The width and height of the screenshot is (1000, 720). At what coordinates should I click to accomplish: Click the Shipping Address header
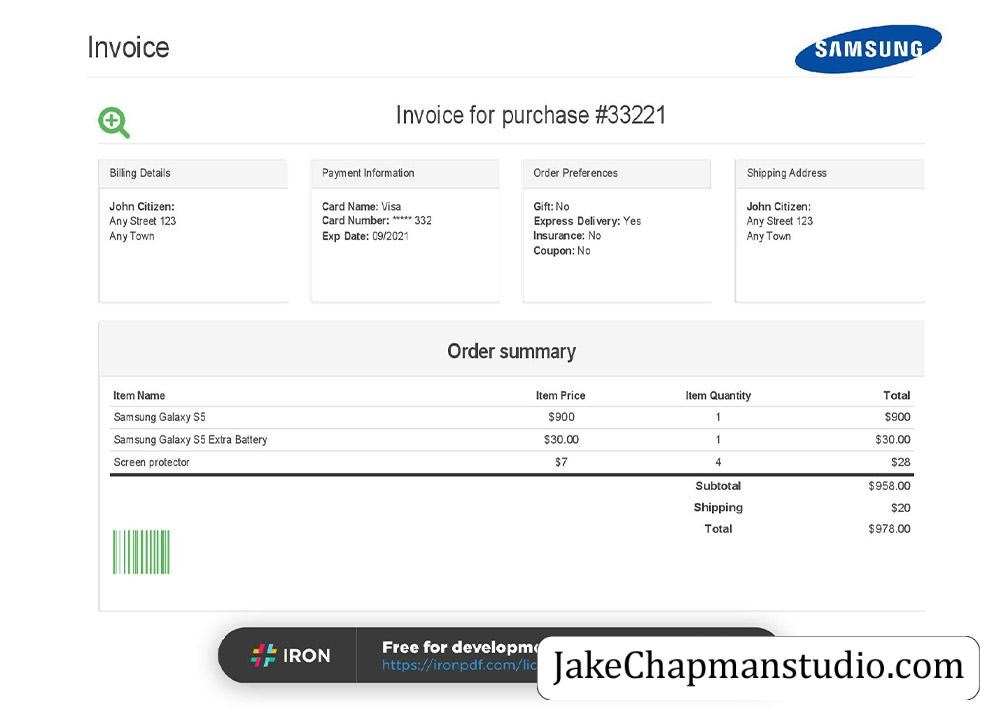830,173
